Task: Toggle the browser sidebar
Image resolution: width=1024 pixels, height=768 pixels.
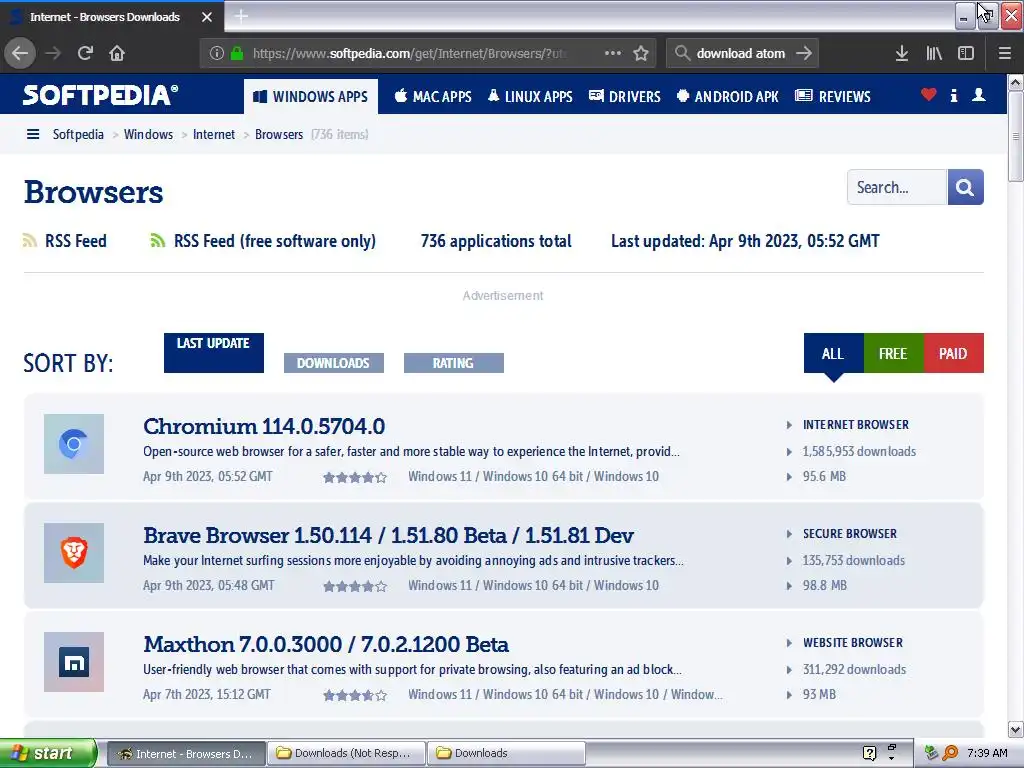Action: [x=966, y=53]
